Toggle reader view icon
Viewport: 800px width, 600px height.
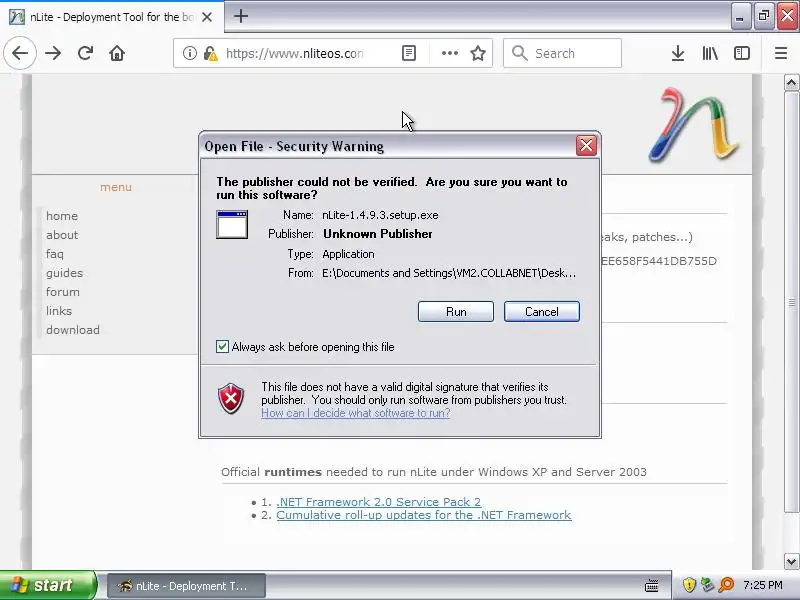409,53
